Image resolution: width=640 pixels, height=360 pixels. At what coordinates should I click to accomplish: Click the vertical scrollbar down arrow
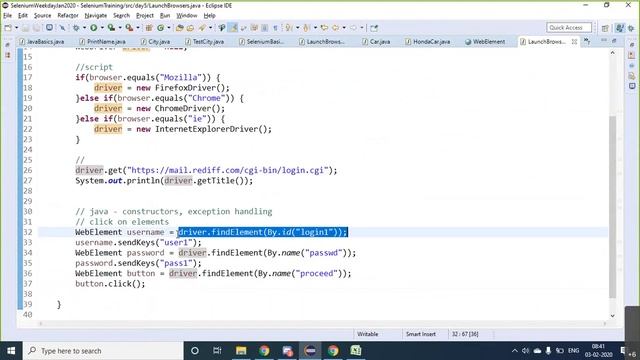point(612,316)
